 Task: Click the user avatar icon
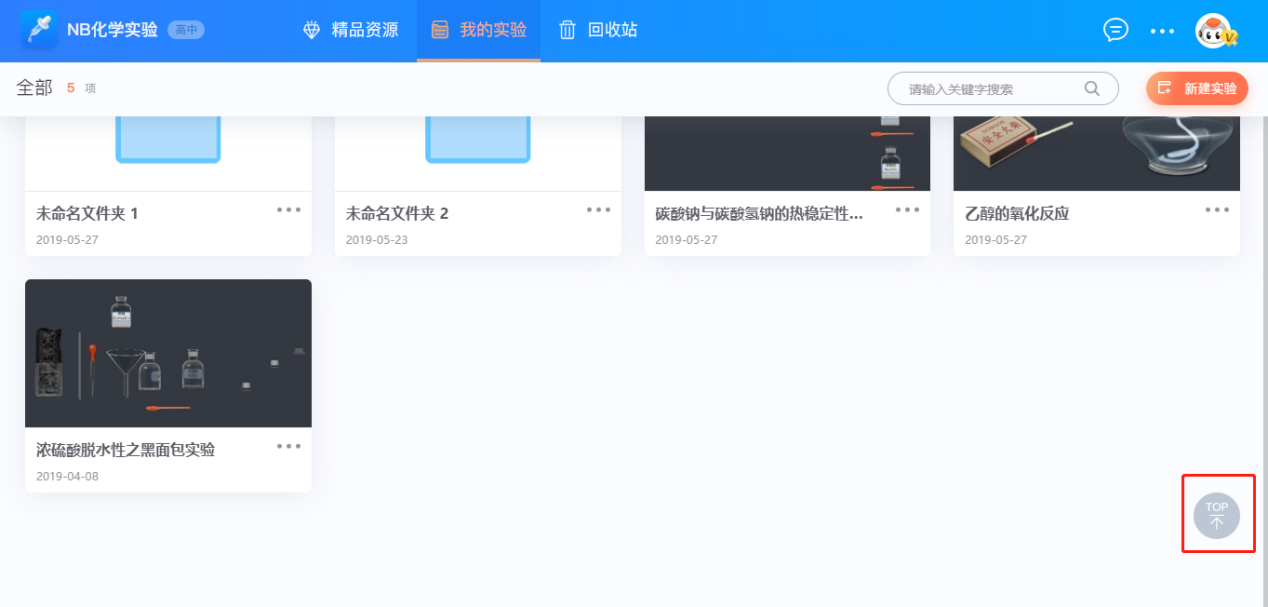[1215, 31]
